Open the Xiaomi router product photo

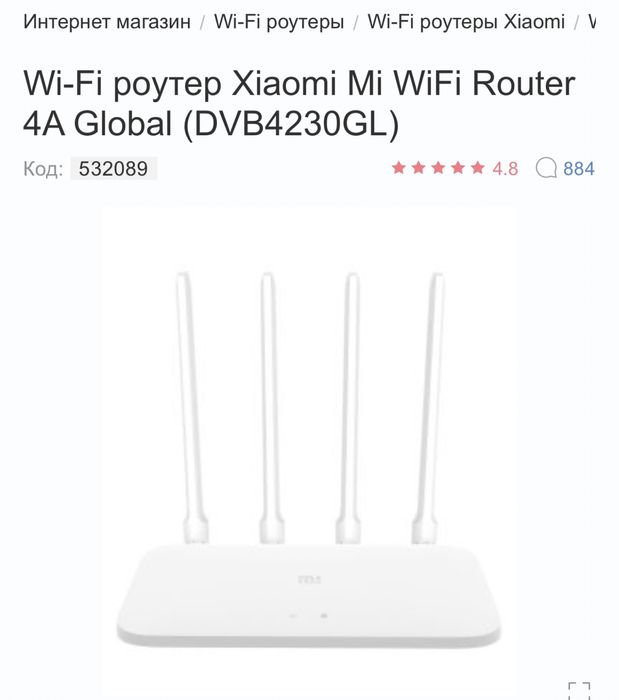(x=308, y=451)
